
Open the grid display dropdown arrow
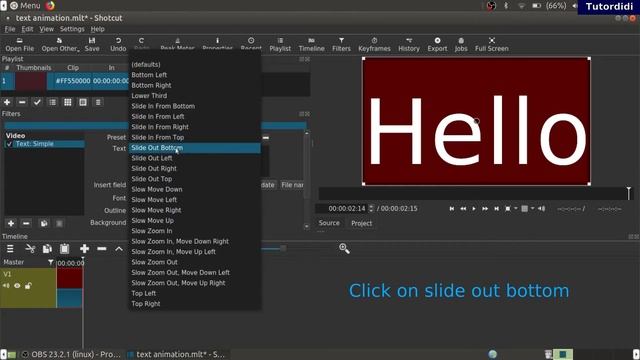pos(533,209)
